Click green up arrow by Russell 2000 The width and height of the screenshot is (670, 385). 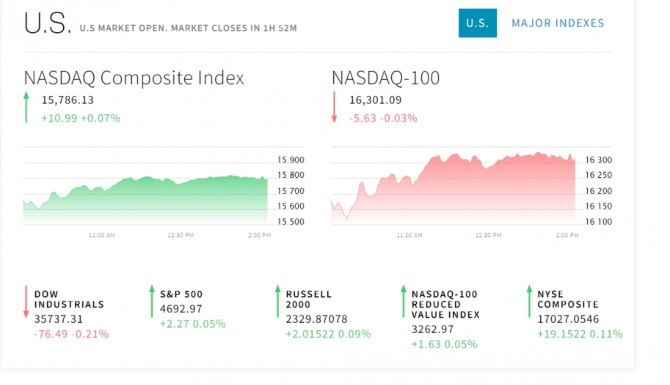[278, 301]
